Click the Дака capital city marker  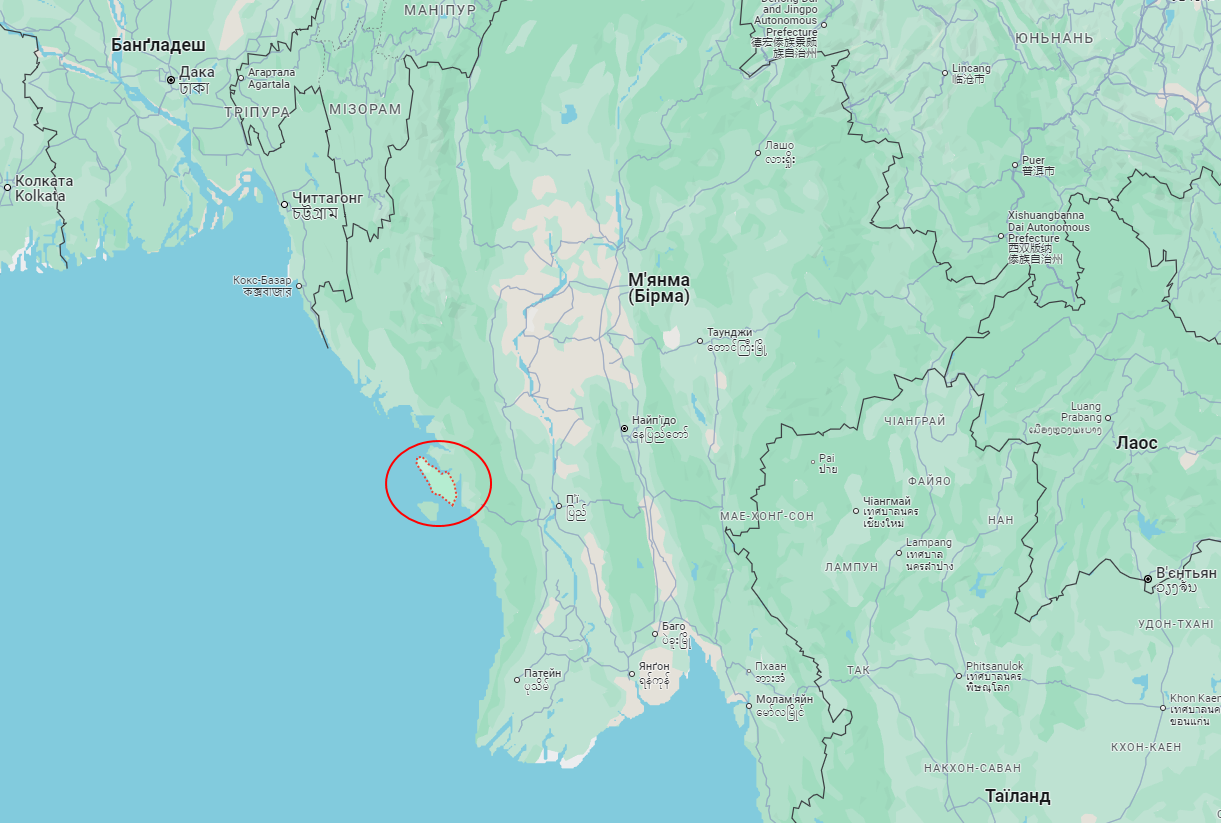[x=171, y=80]
